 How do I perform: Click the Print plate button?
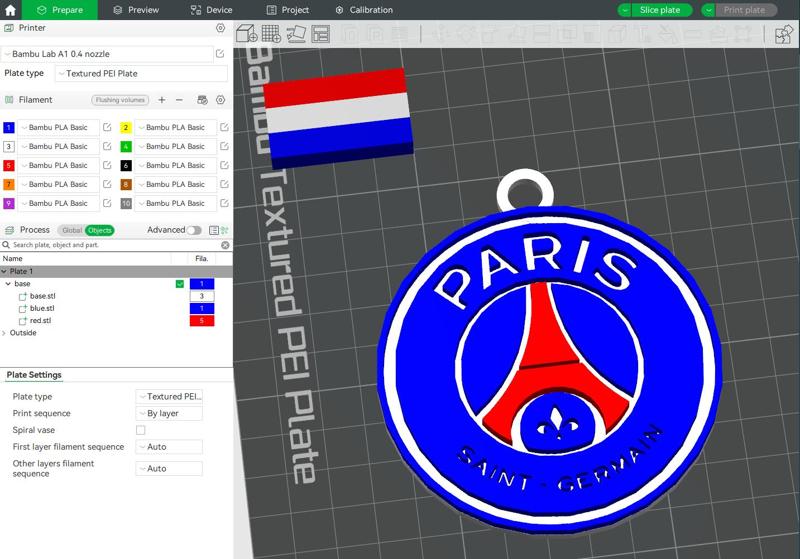(x=746, y=10)
